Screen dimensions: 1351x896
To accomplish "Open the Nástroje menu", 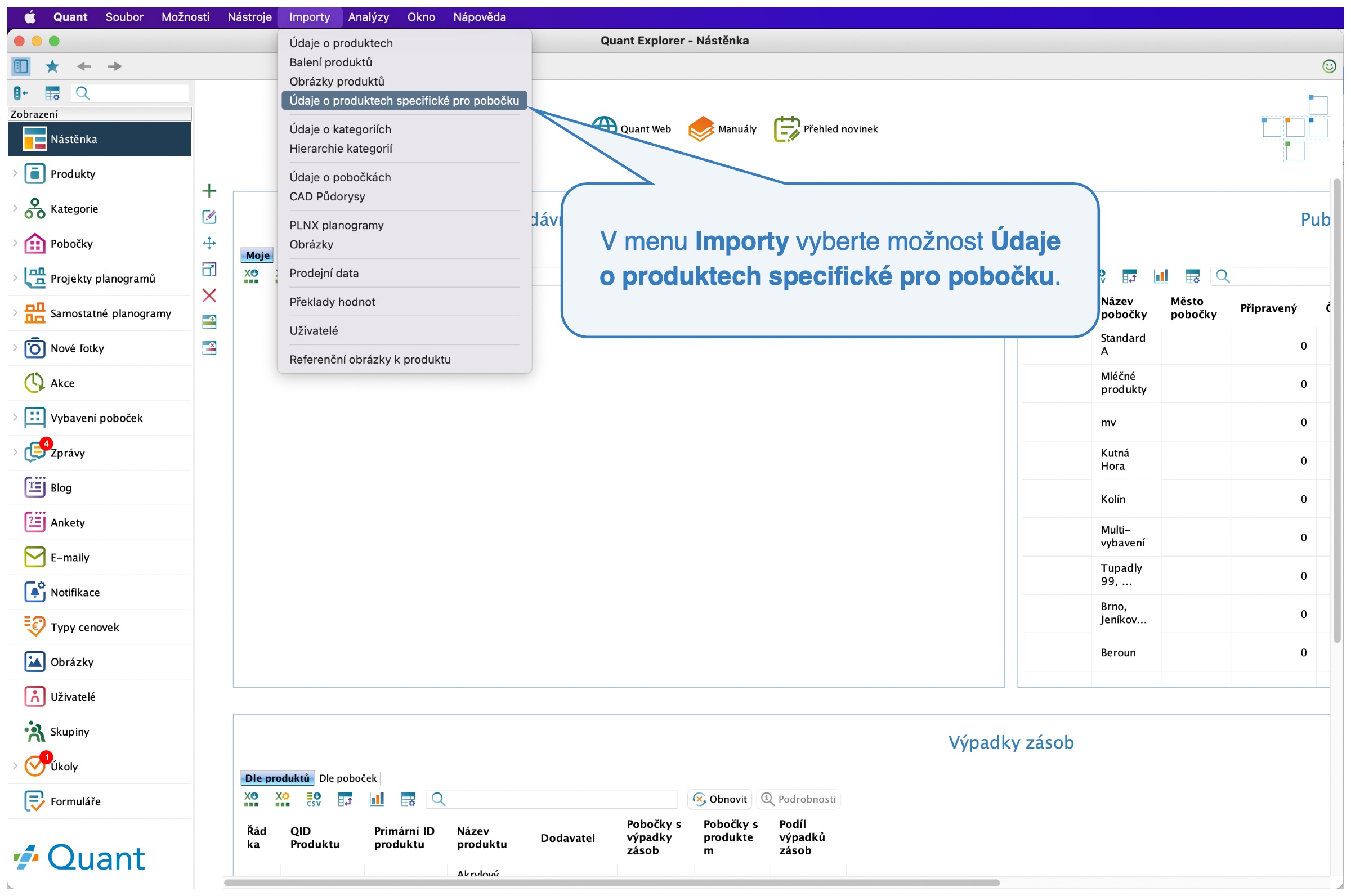I will (x=249, y=17).
